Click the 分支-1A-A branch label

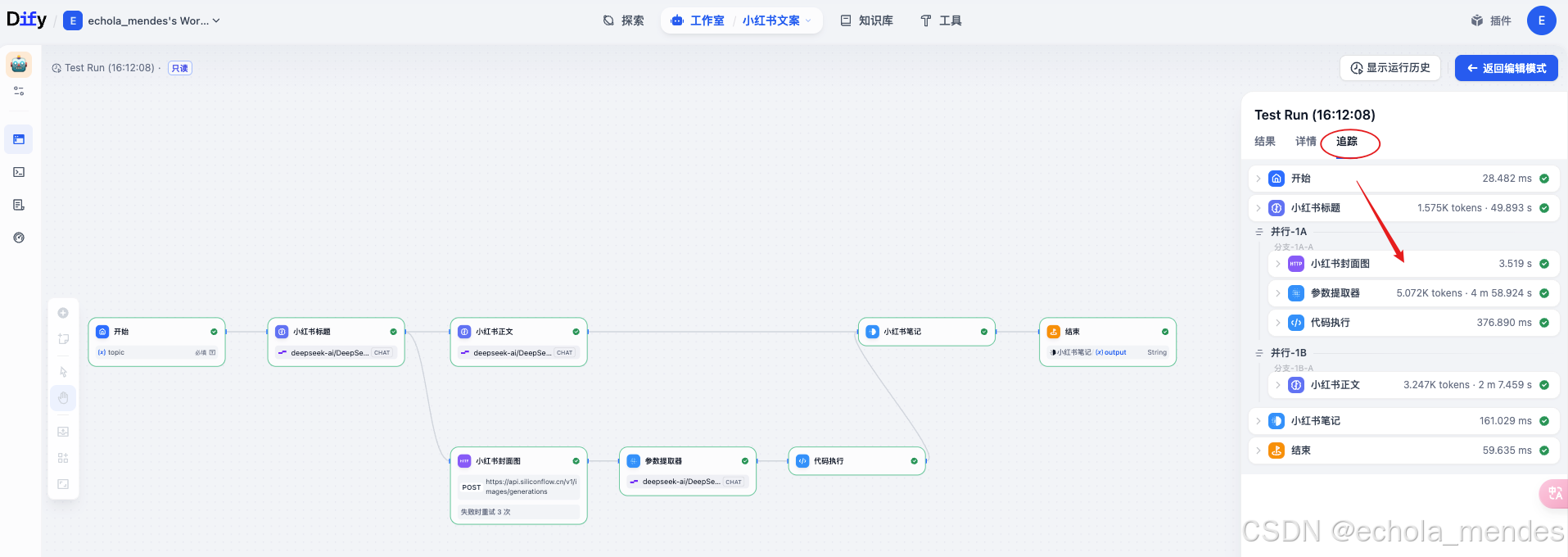pyautogui.click(x=1294, y=247)
